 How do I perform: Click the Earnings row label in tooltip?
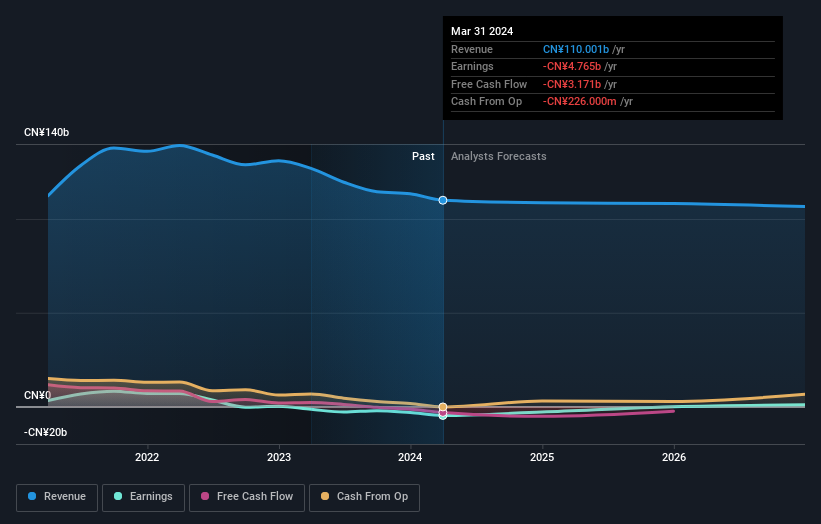click(x=472, y=66)
